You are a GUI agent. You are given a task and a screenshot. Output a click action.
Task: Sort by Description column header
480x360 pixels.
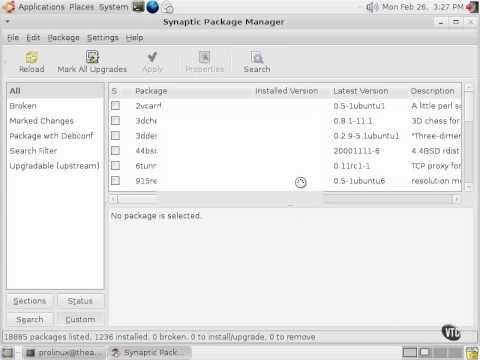point(433,91)
